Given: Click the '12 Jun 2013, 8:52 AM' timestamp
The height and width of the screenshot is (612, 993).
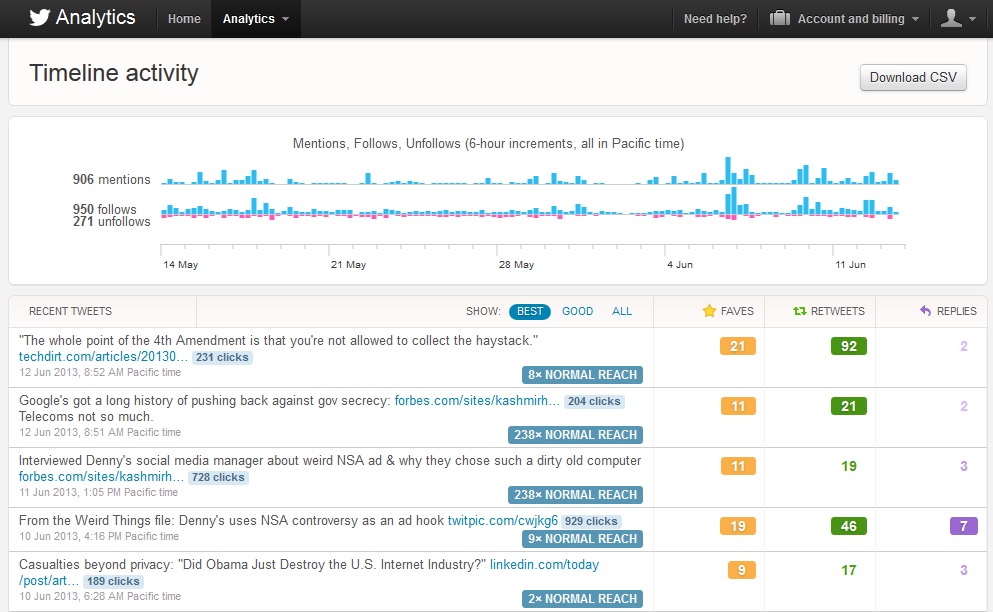Looking at the screenshot, I should coord(100,373).
